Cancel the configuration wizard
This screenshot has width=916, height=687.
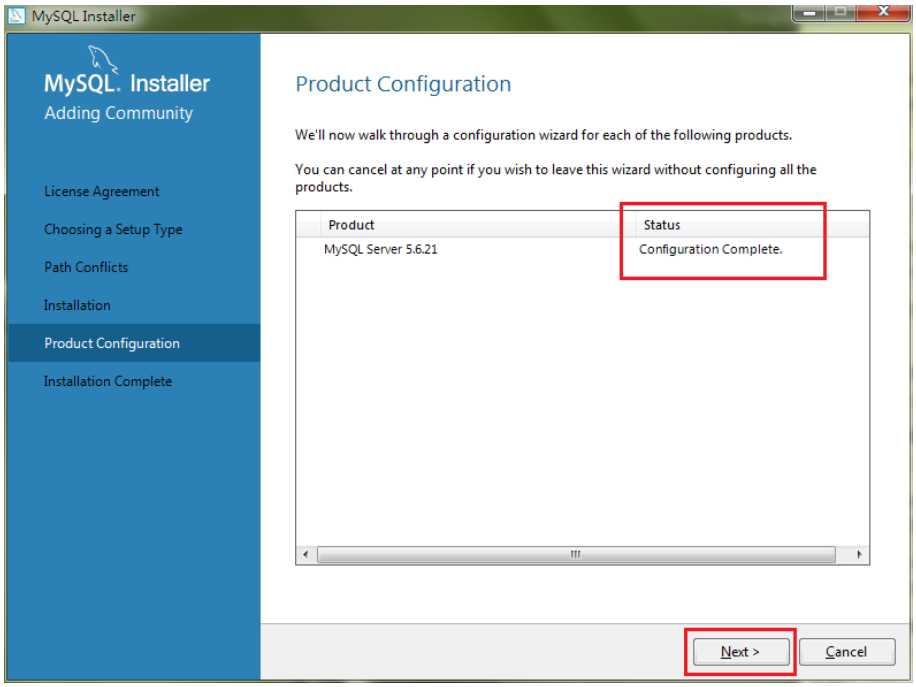point(846,652)
